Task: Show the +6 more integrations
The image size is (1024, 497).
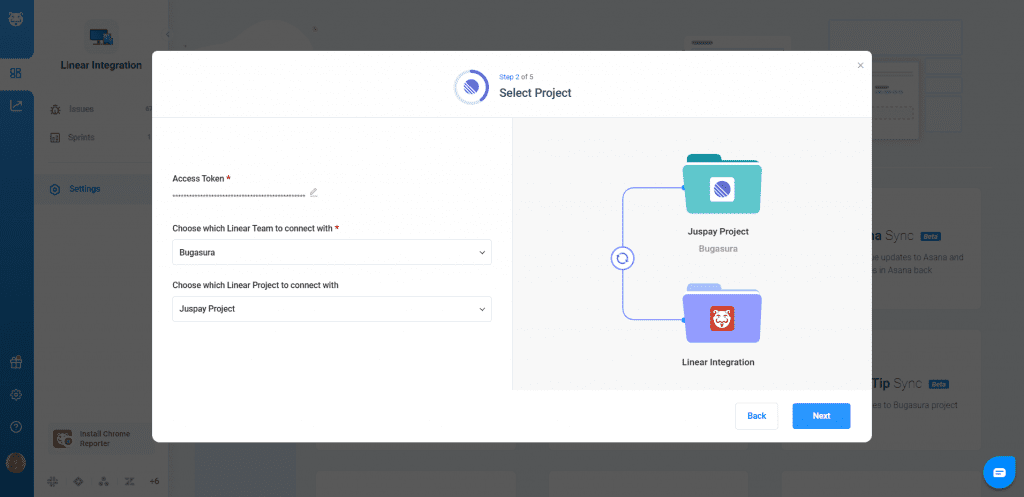Action: coord(154,481)
